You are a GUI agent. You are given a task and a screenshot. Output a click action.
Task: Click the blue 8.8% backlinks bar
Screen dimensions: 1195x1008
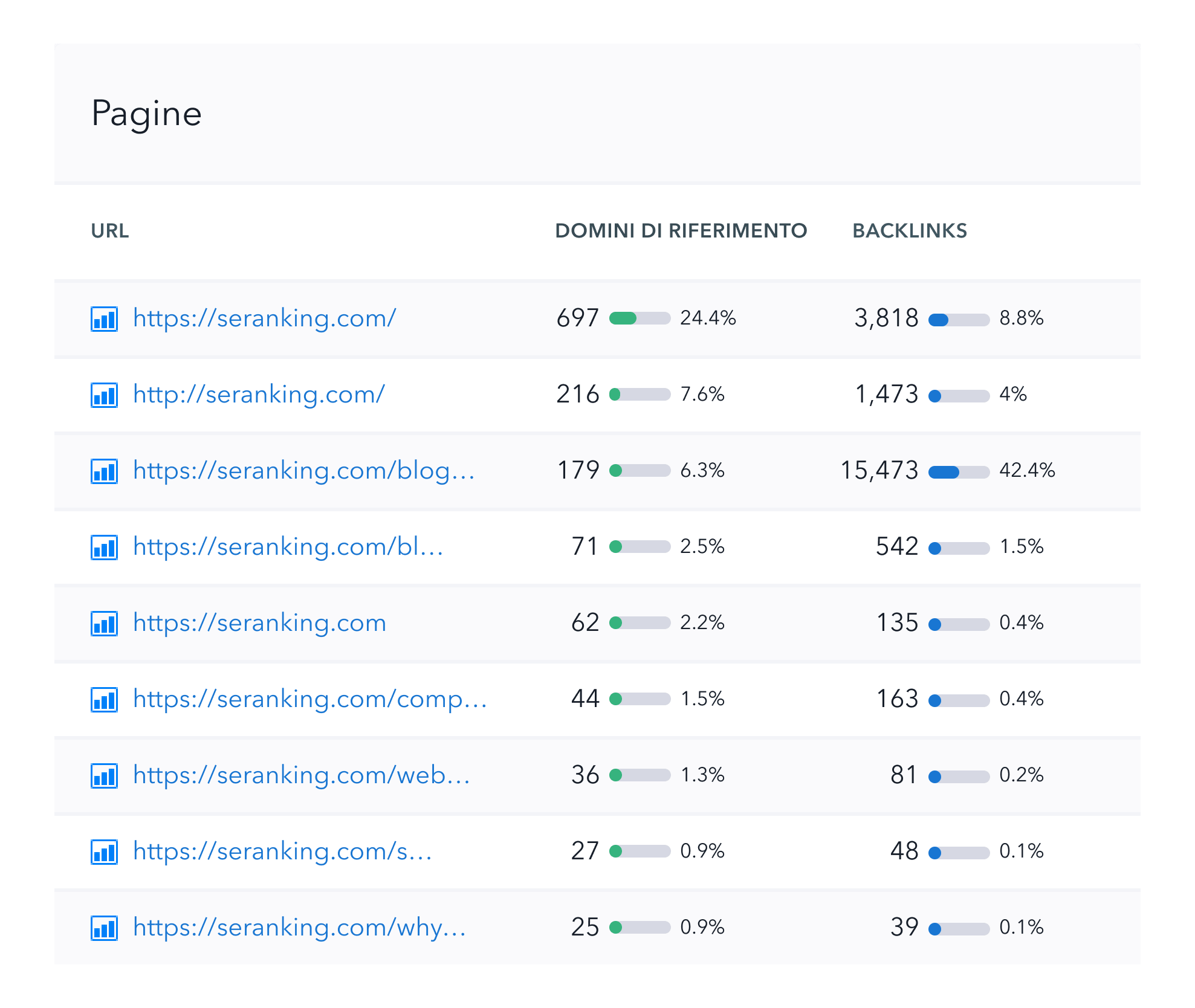click(959, 320)
